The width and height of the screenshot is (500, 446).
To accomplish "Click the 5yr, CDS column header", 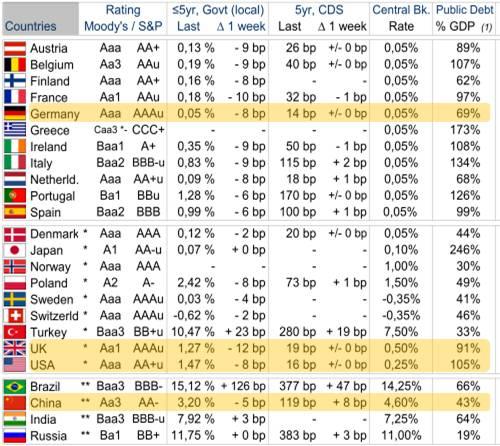I will tap(319, 10).
